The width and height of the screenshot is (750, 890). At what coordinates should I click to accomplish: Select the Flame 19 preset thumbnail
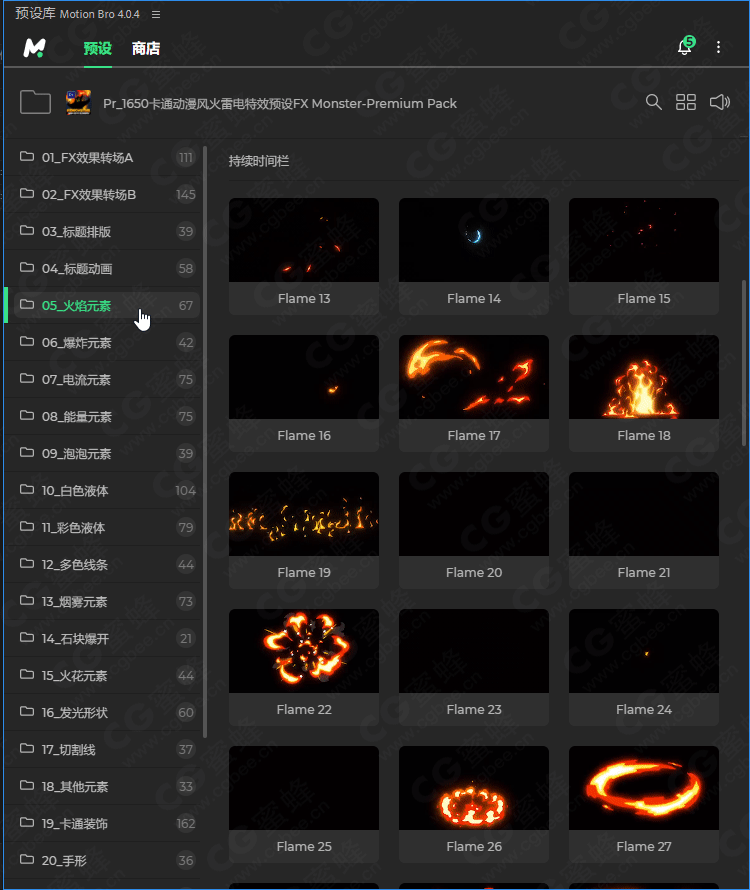click(x=304, y=514)
